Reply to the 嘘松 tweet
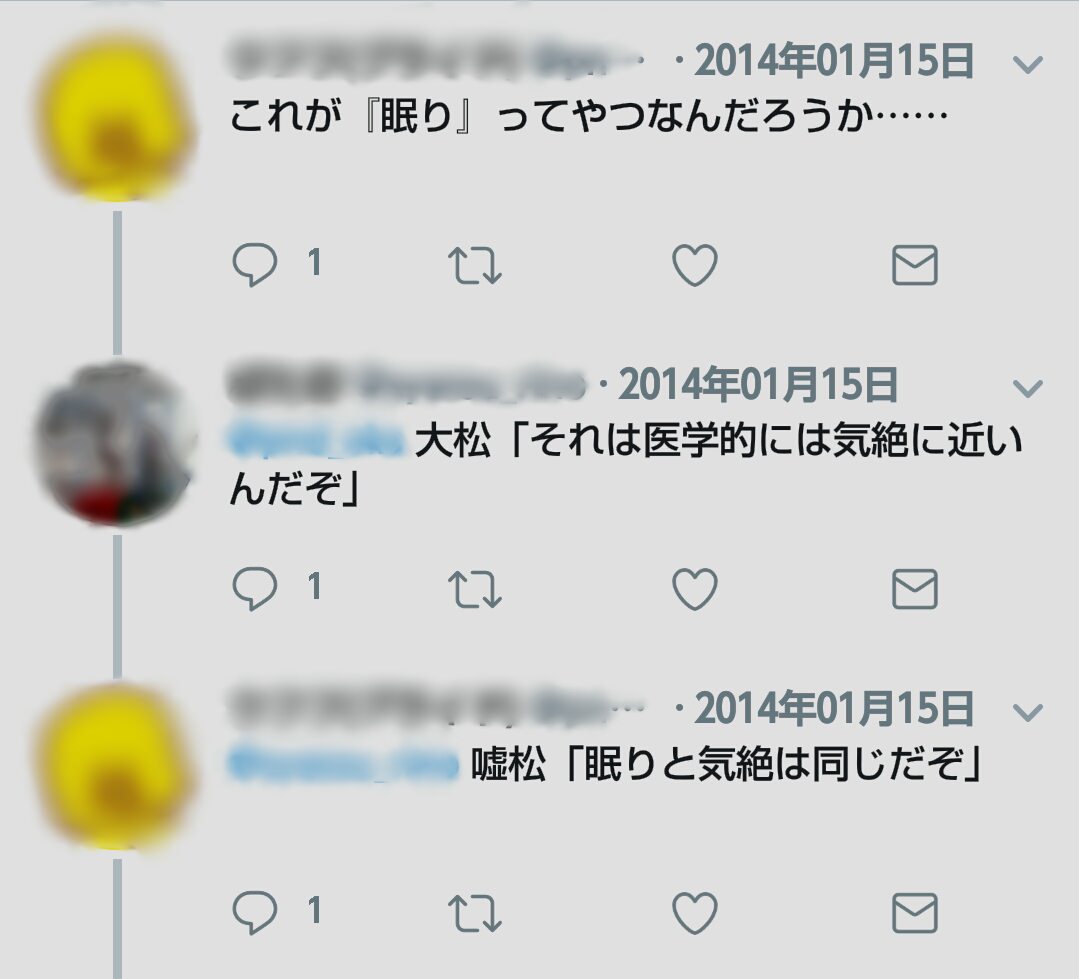 pos(255,912)
